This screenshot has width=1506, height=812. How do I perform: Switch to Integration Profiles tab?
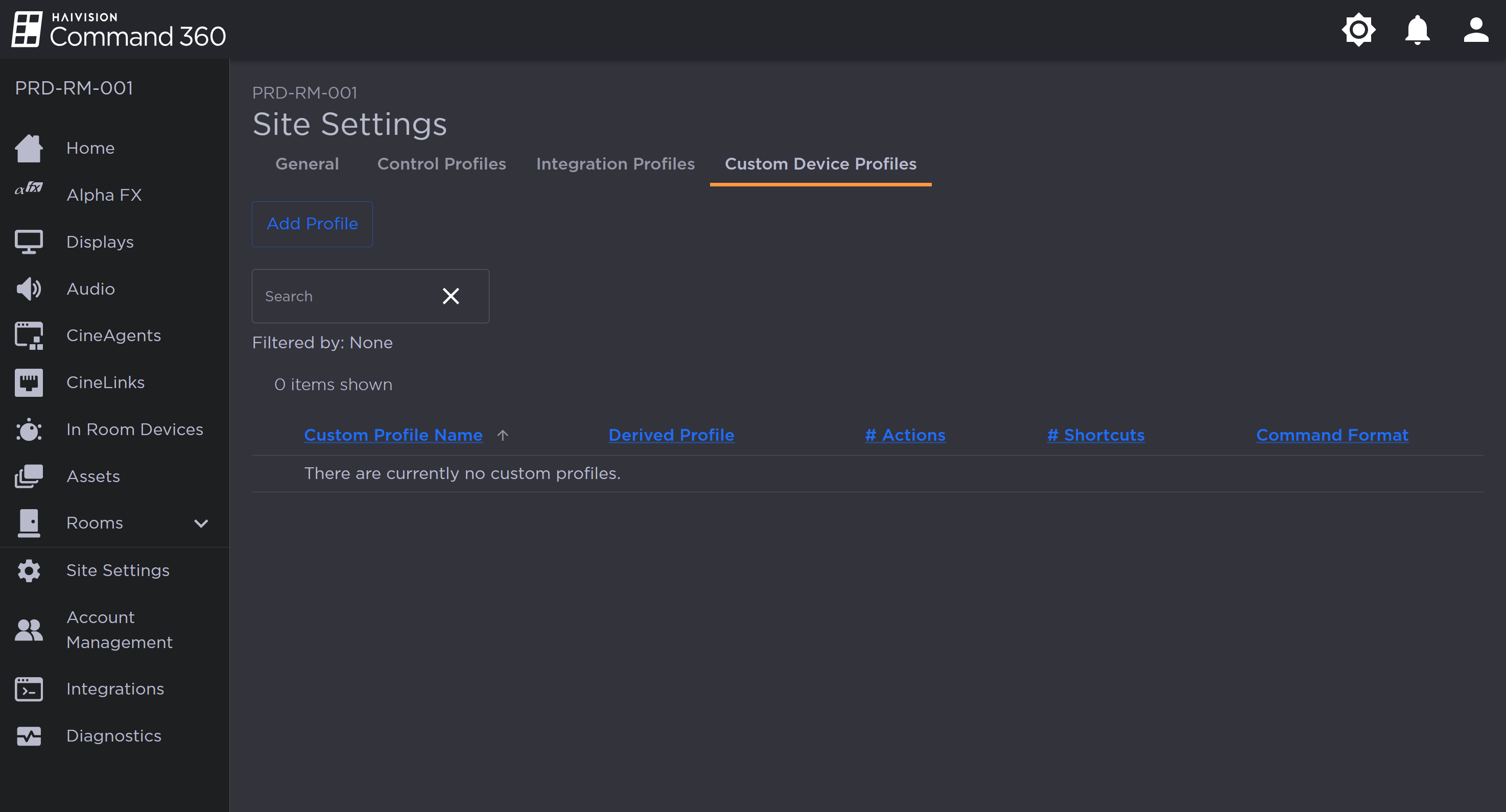tap(615, 164)
